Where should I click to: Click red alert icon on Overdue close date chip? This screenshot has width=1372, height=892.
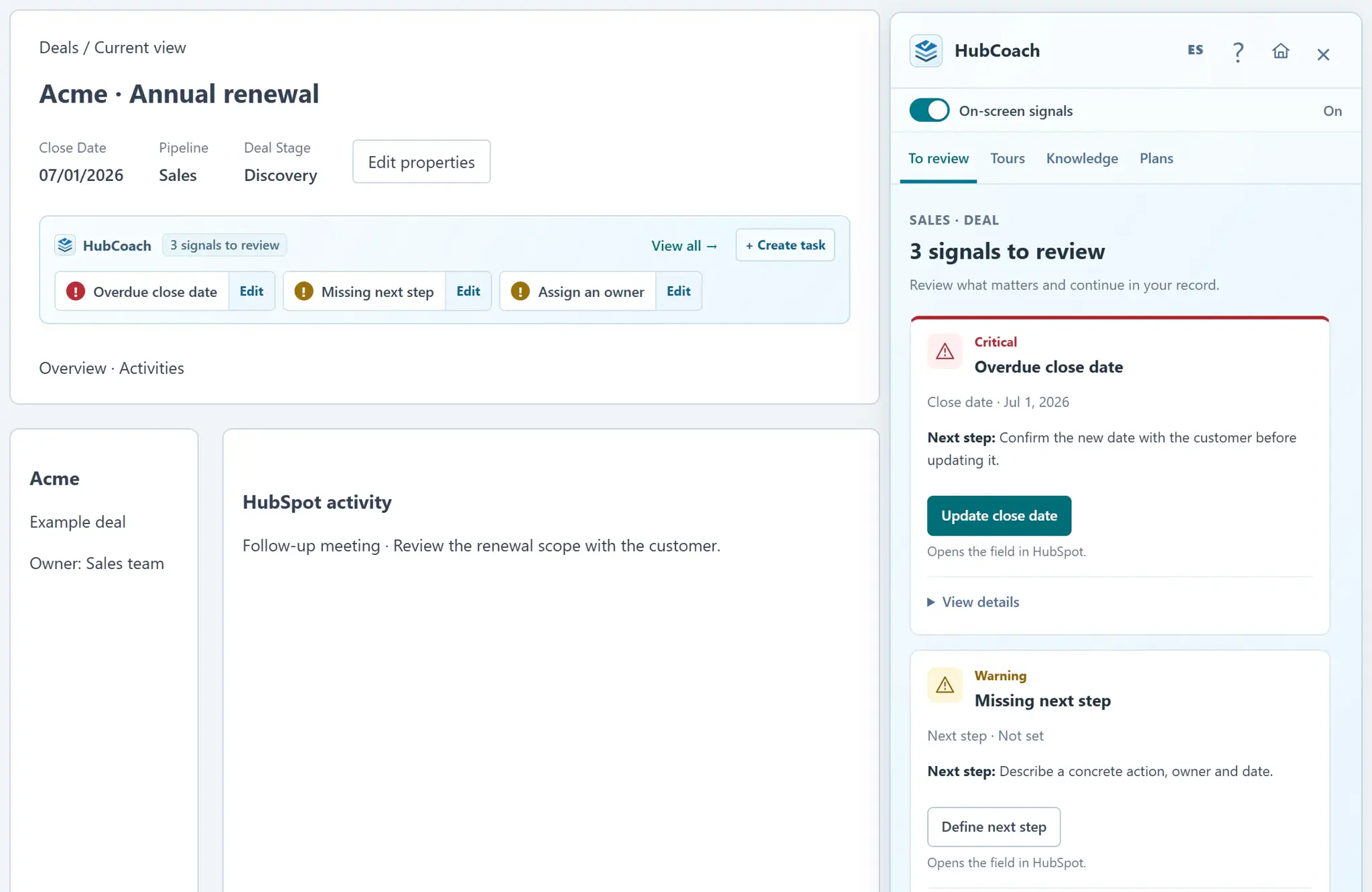pyautogui.click(x=76, y=292)
